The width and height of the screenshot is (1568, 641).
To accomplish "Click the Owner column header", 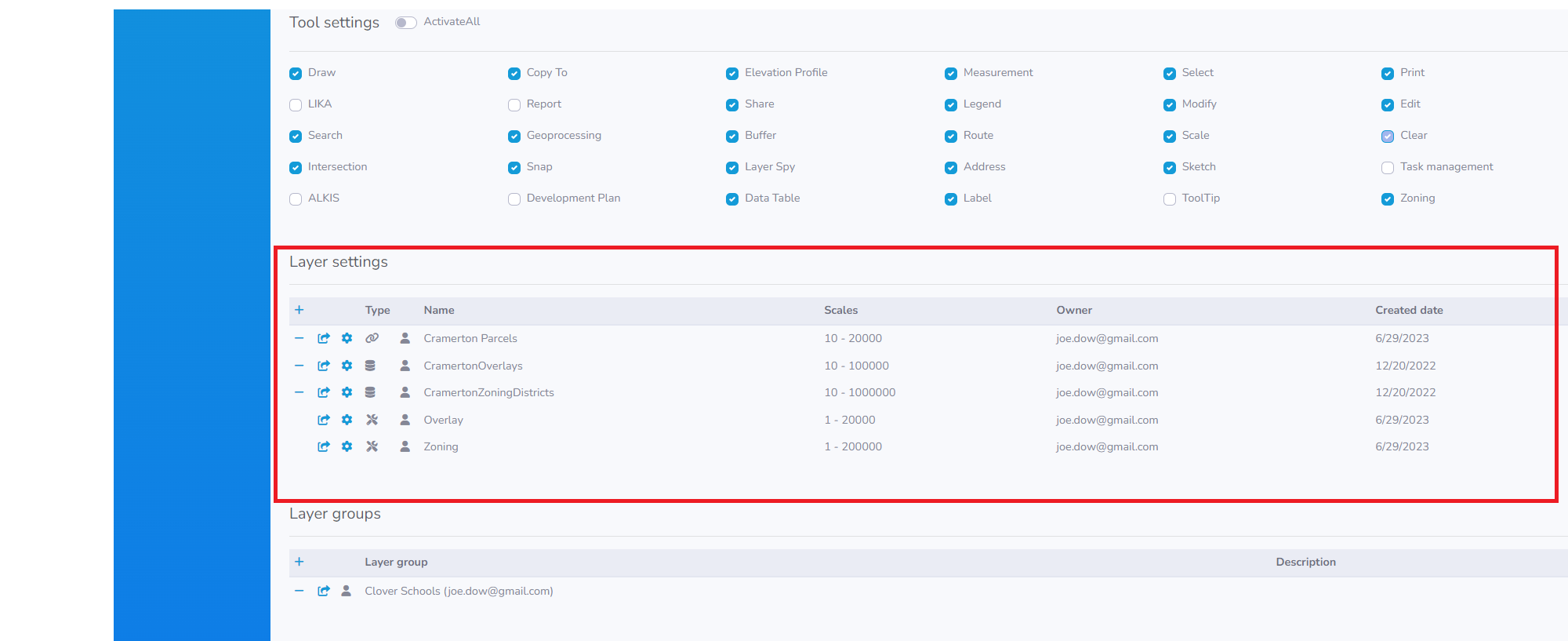I will click(x=1074, y=310).
